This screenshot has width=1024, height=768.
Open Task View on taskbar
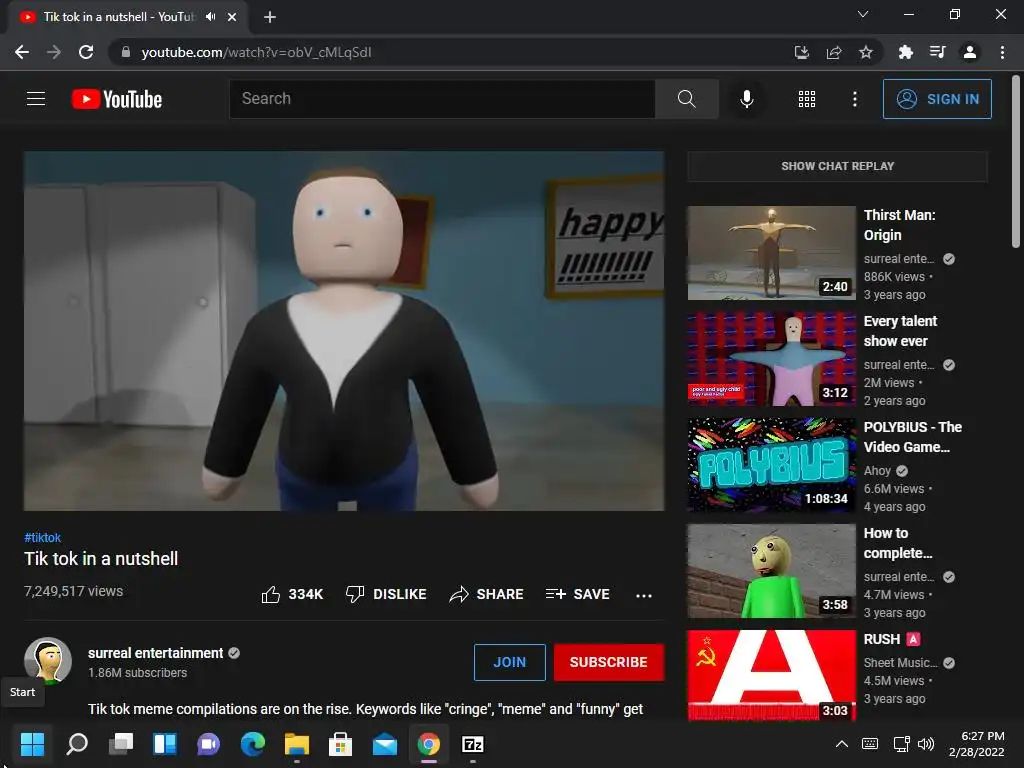[121, 744]
